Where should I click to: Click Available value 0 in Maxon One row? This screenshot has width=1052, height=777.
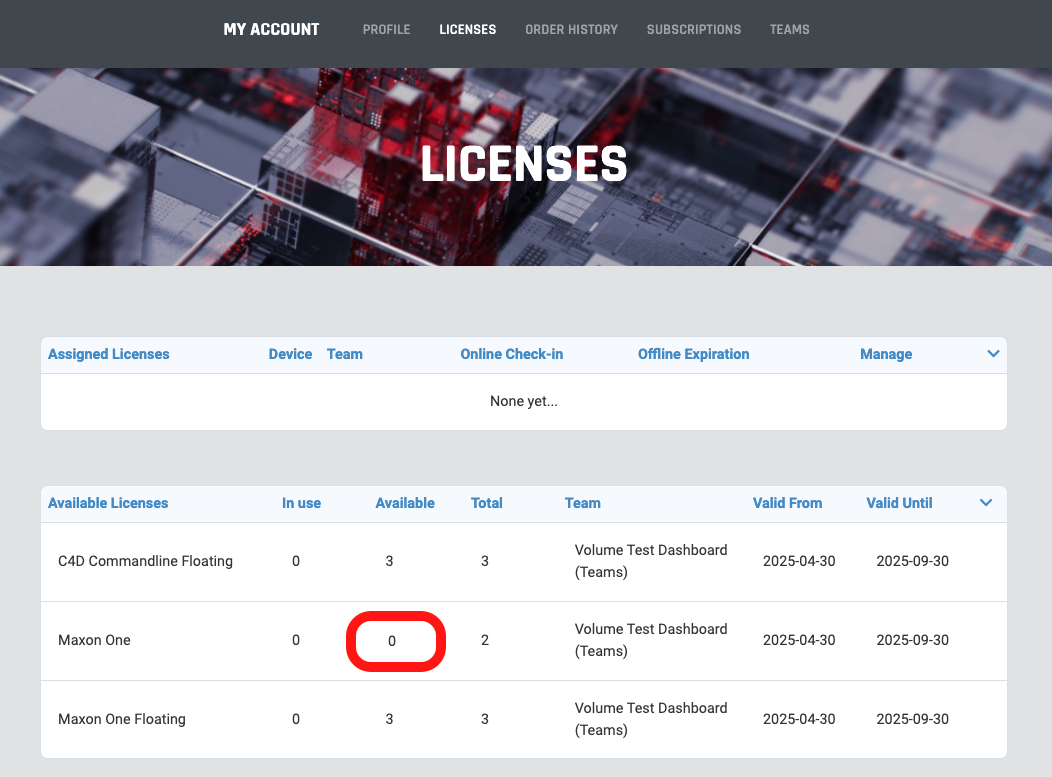(392, 641)
